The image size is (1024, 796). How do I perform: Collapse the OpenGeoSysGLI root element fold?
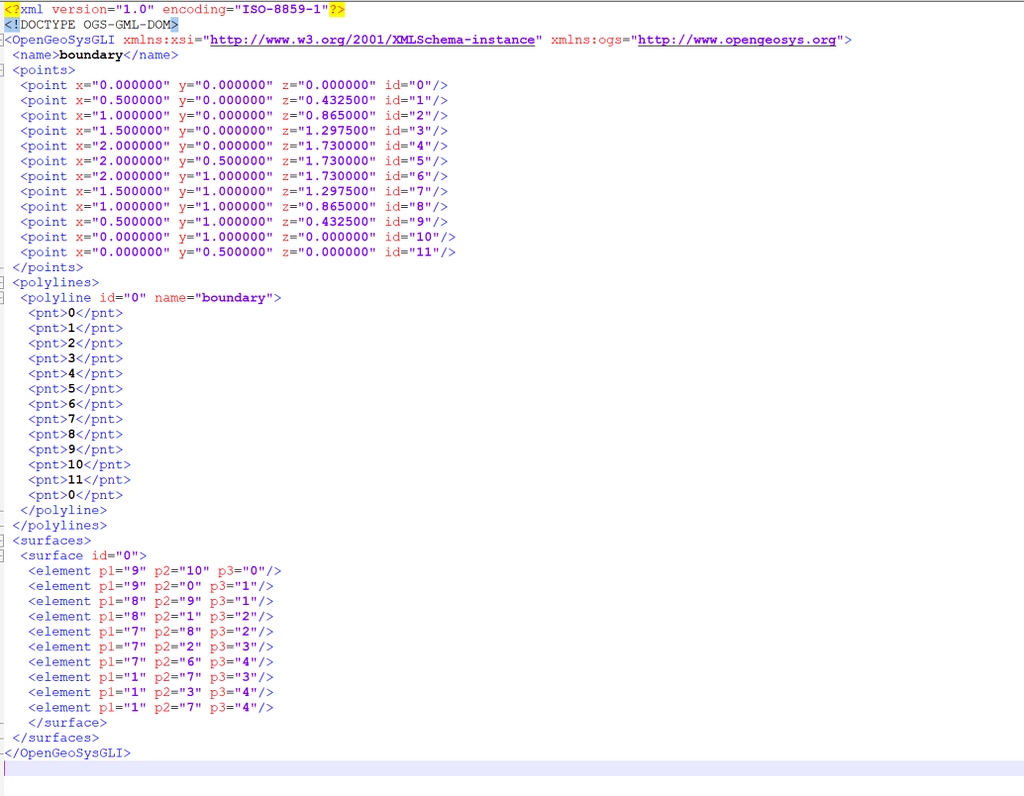pyautogui.click(x=3, y=40)
